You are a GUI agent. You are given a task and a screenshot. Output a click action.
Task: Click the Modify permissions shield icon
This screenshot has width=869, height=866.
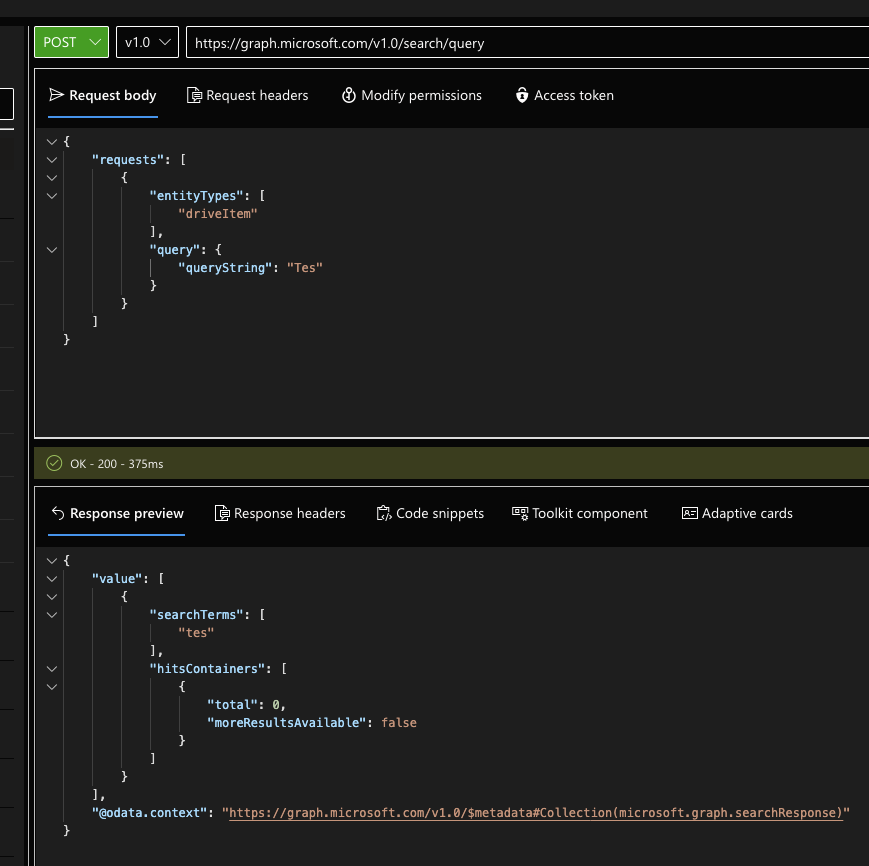point(349,95)
